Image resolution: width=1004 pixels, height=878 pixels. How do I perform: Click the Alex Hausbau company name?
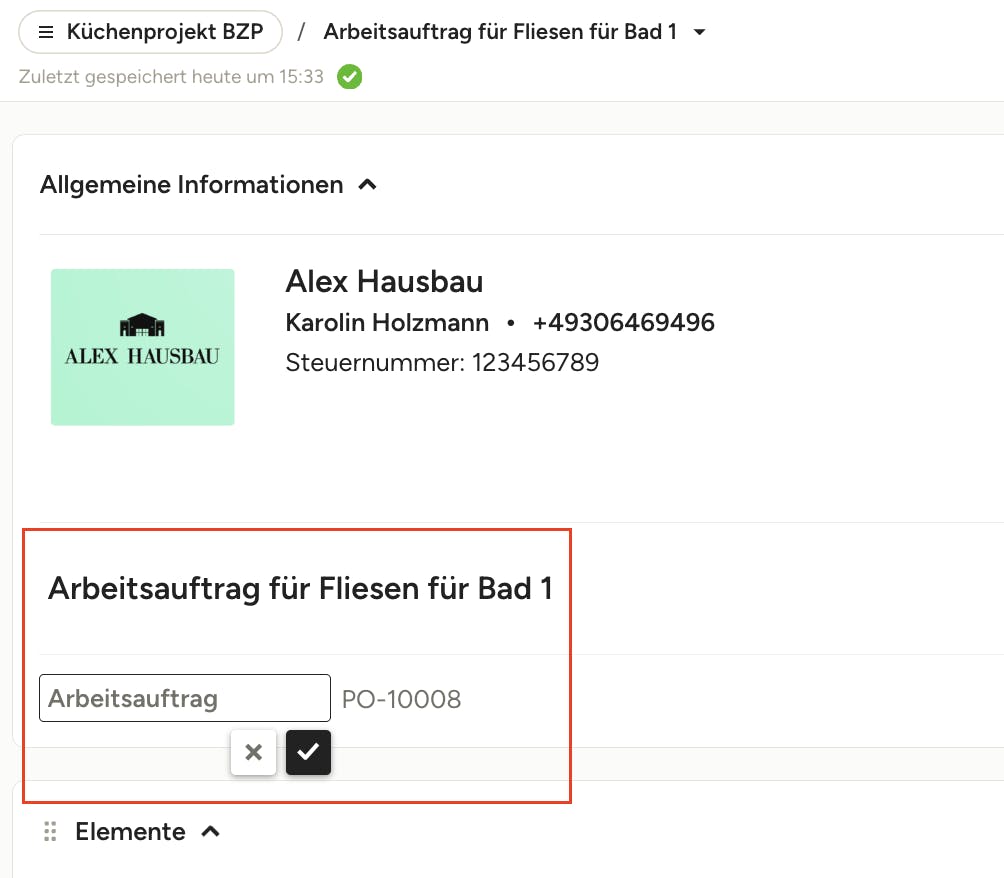tap(384, 282)
